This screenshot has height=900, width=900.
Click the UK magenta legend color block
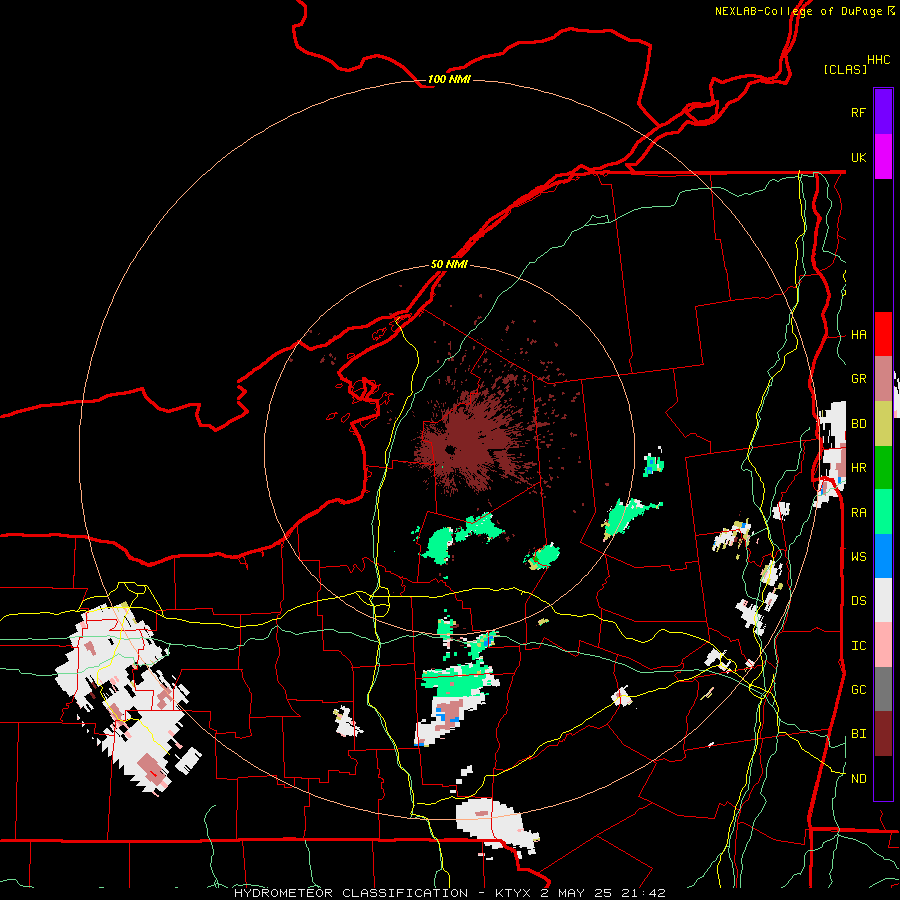click(x=883, y=157)
